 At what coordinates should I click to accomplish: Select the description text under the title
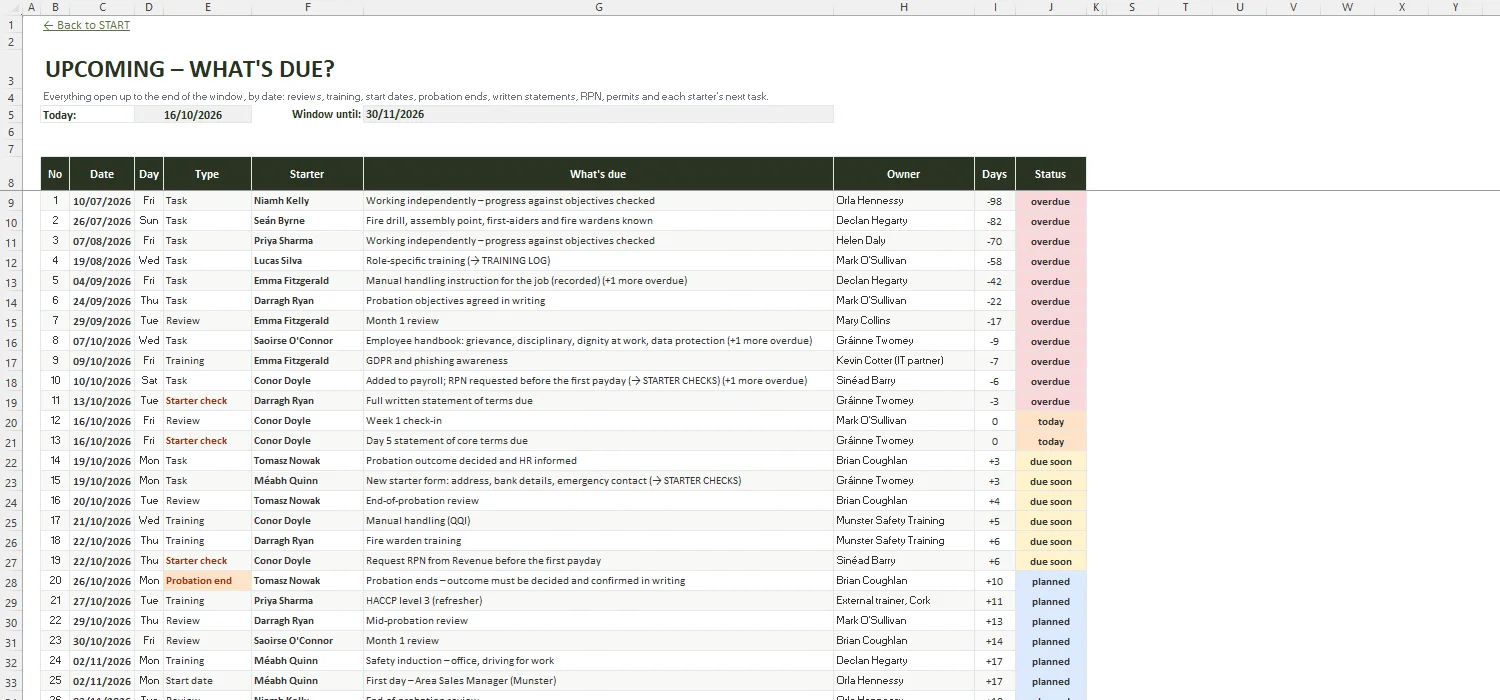coord(406,97)
